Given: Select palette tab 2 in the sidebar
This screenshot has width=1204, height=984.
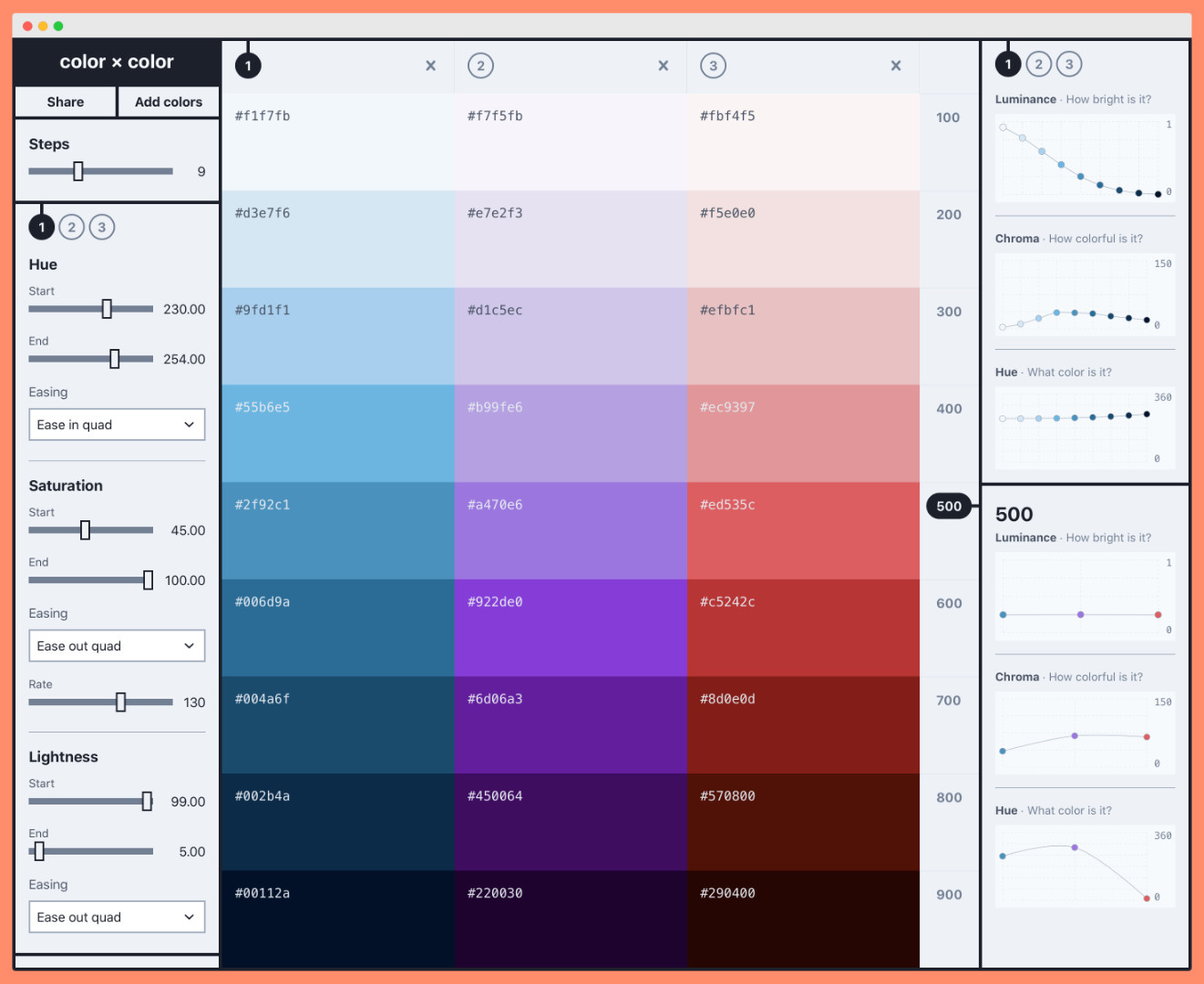Looking at the screenshot, I should tap(72, 227).
